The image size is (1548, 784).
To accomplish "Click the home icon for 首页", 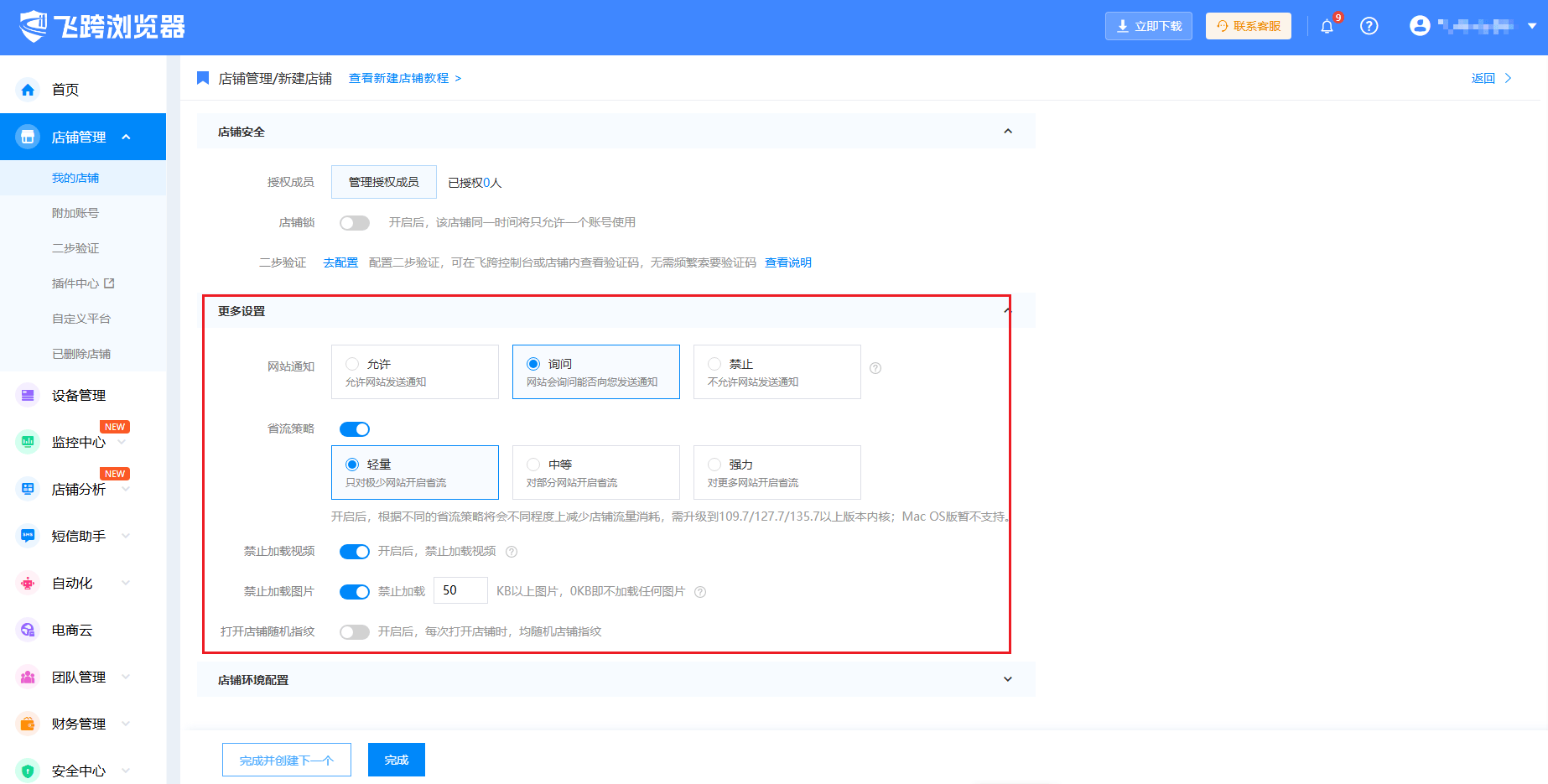I will tap(28, 90).
